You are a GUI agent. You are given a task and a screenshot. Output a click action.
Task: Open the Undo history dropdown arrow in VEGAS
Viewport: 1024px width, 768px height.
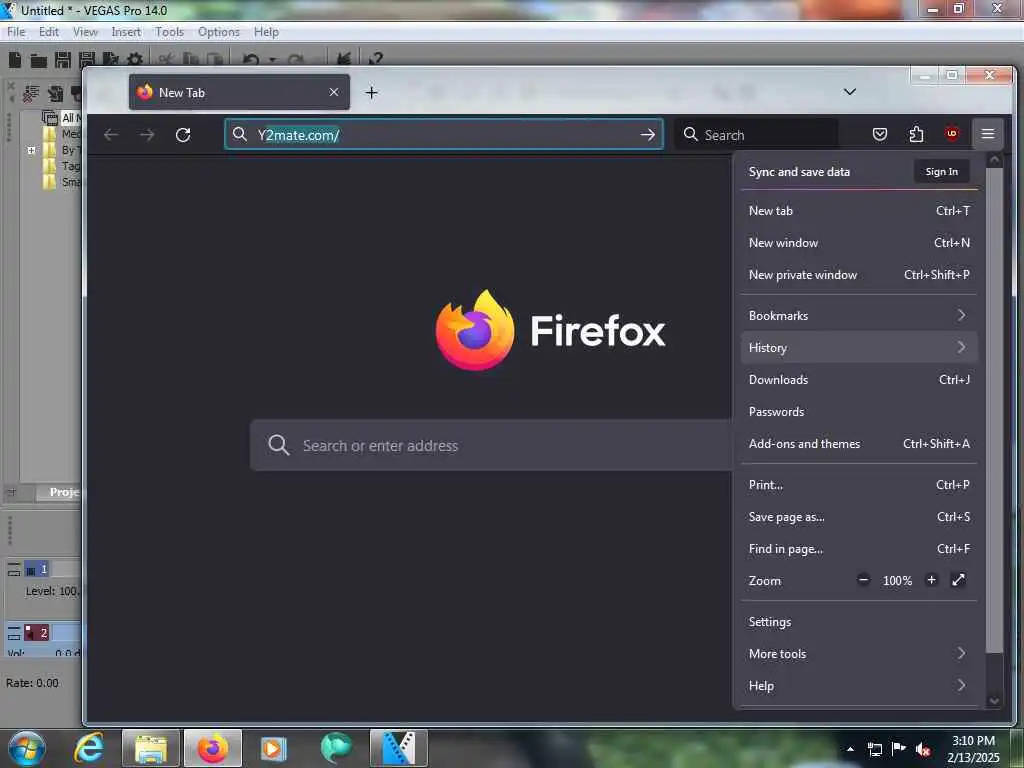(272, 61)
